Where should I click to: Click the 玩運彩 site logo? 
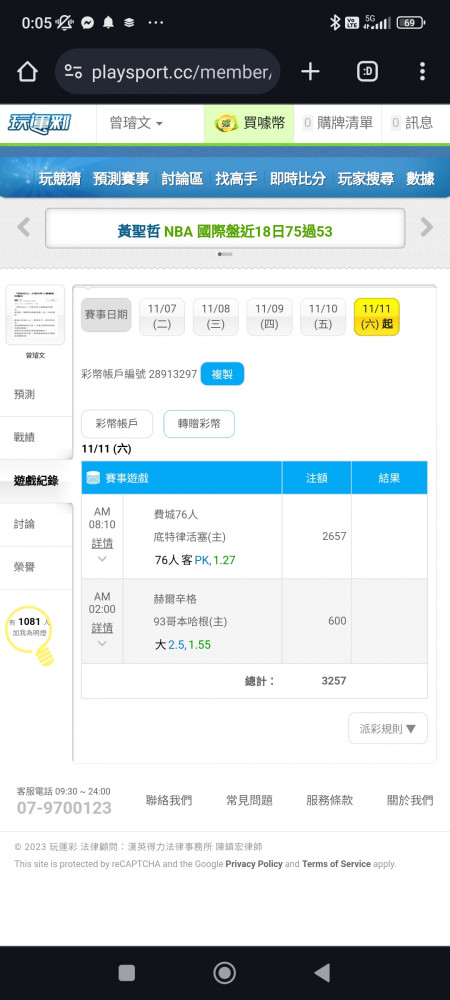pyautogui.click(x=40, y=123)
